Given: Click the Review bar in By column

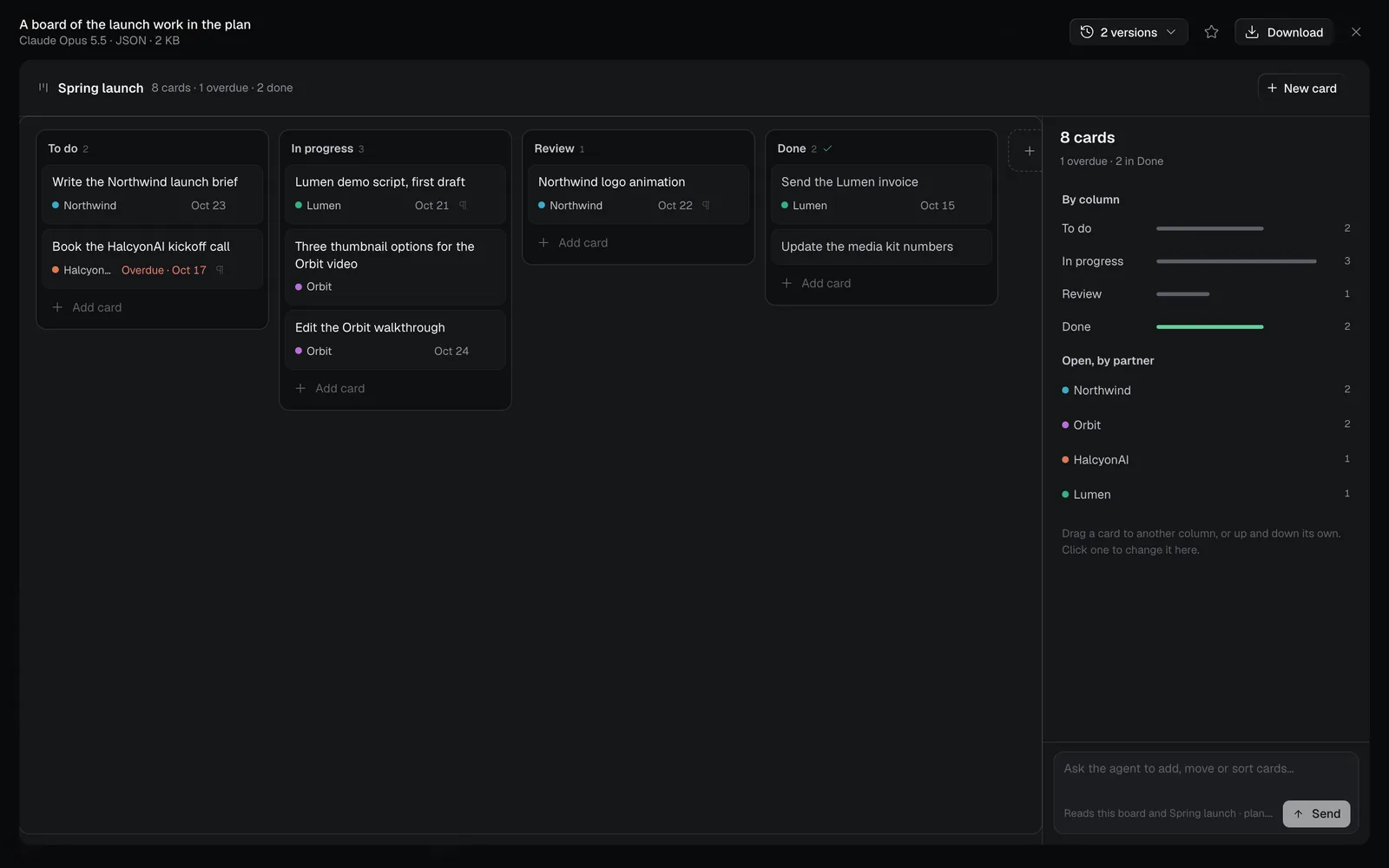Looking at the screenshot, I should click(x=1182, y=294).
